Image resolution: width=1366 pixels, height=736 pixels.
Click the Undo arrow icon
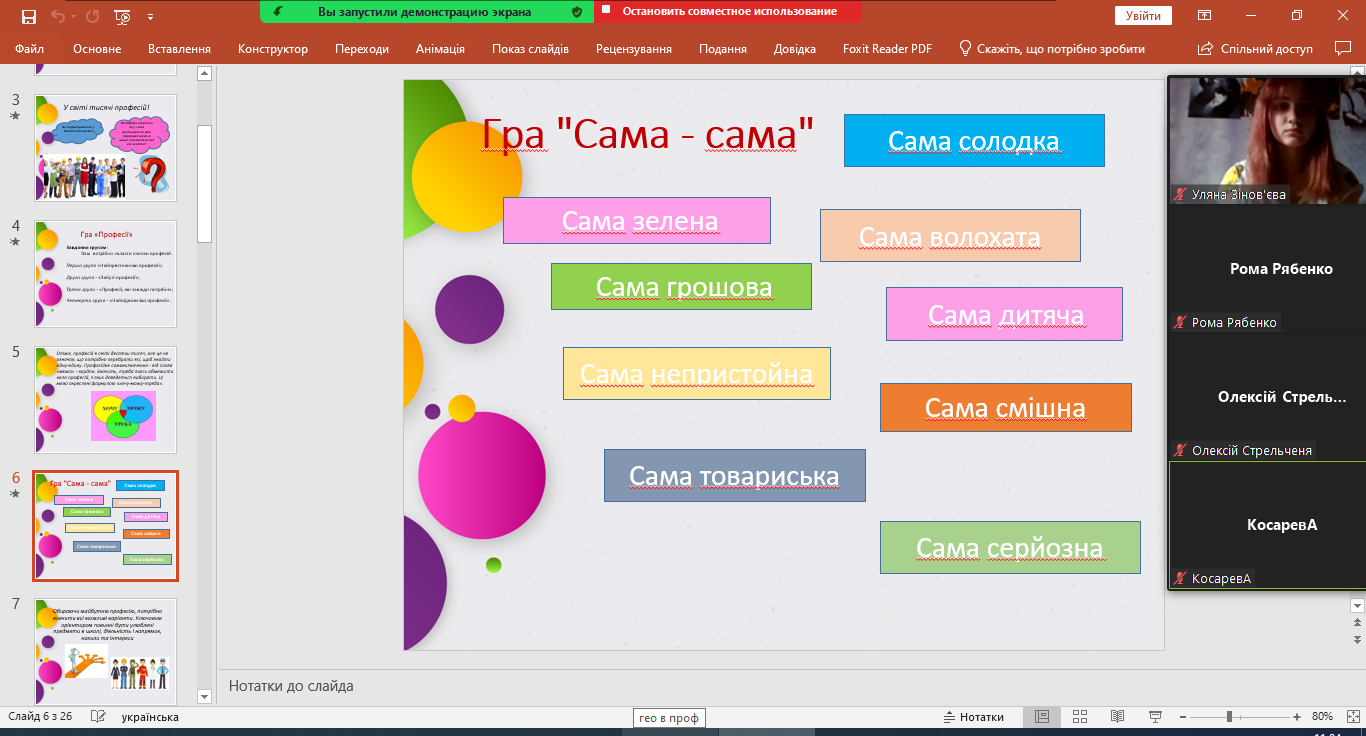tap(58, 16)
